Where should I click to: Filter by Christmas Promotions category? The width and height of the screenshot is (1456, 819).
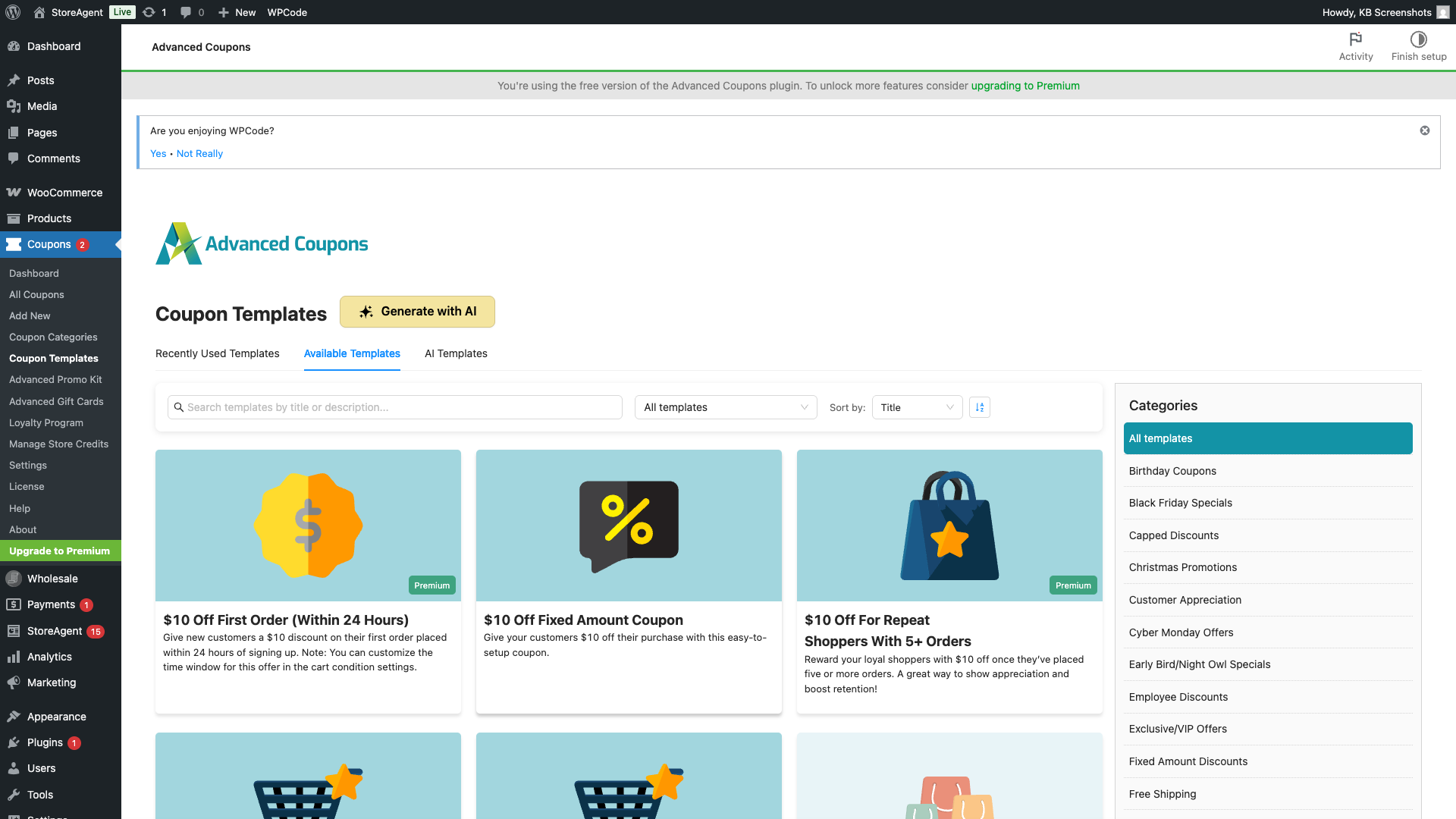tap(1268, 567)
